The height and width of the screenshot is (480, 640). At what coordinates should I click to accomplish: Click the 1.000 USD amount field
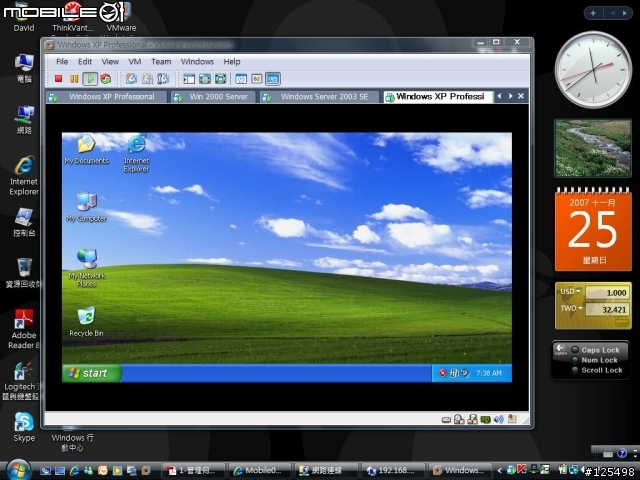(607, 293)
